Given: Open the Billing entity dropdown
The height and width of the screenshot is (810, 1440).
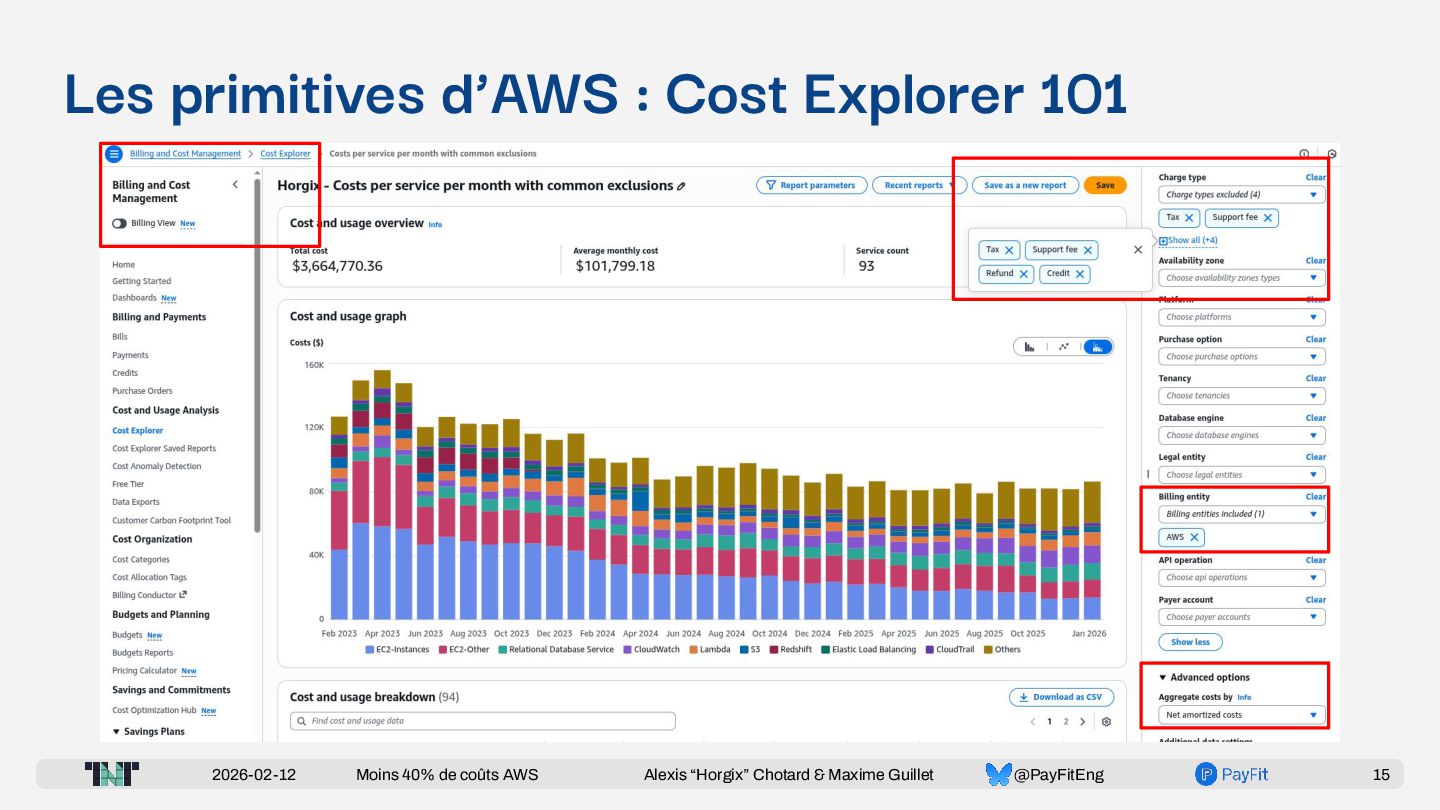Looking at the screenshot, I should click(x=1242, y=514).
